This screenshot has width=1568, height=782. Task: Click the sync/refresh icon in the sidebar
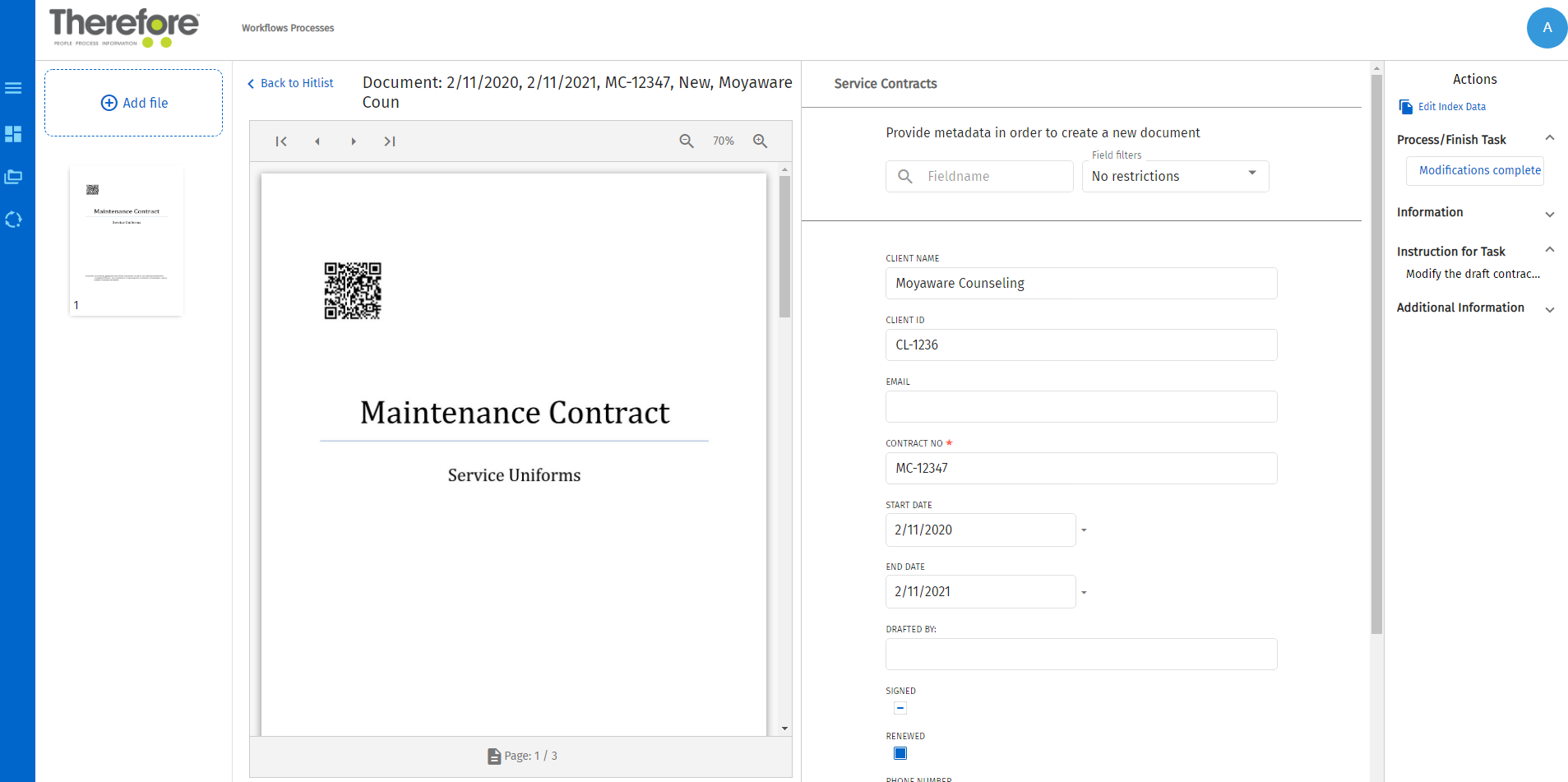pyautogui.click(x=13, y=219)
